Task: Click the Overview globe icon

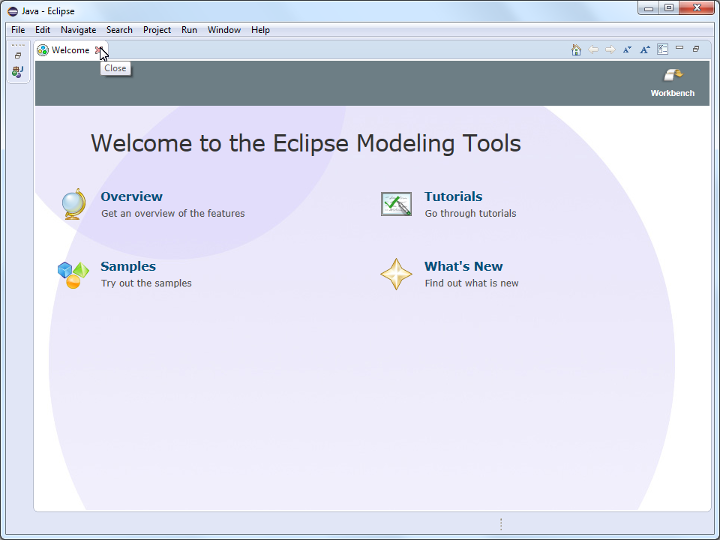Action: click(x=74, y=204)
